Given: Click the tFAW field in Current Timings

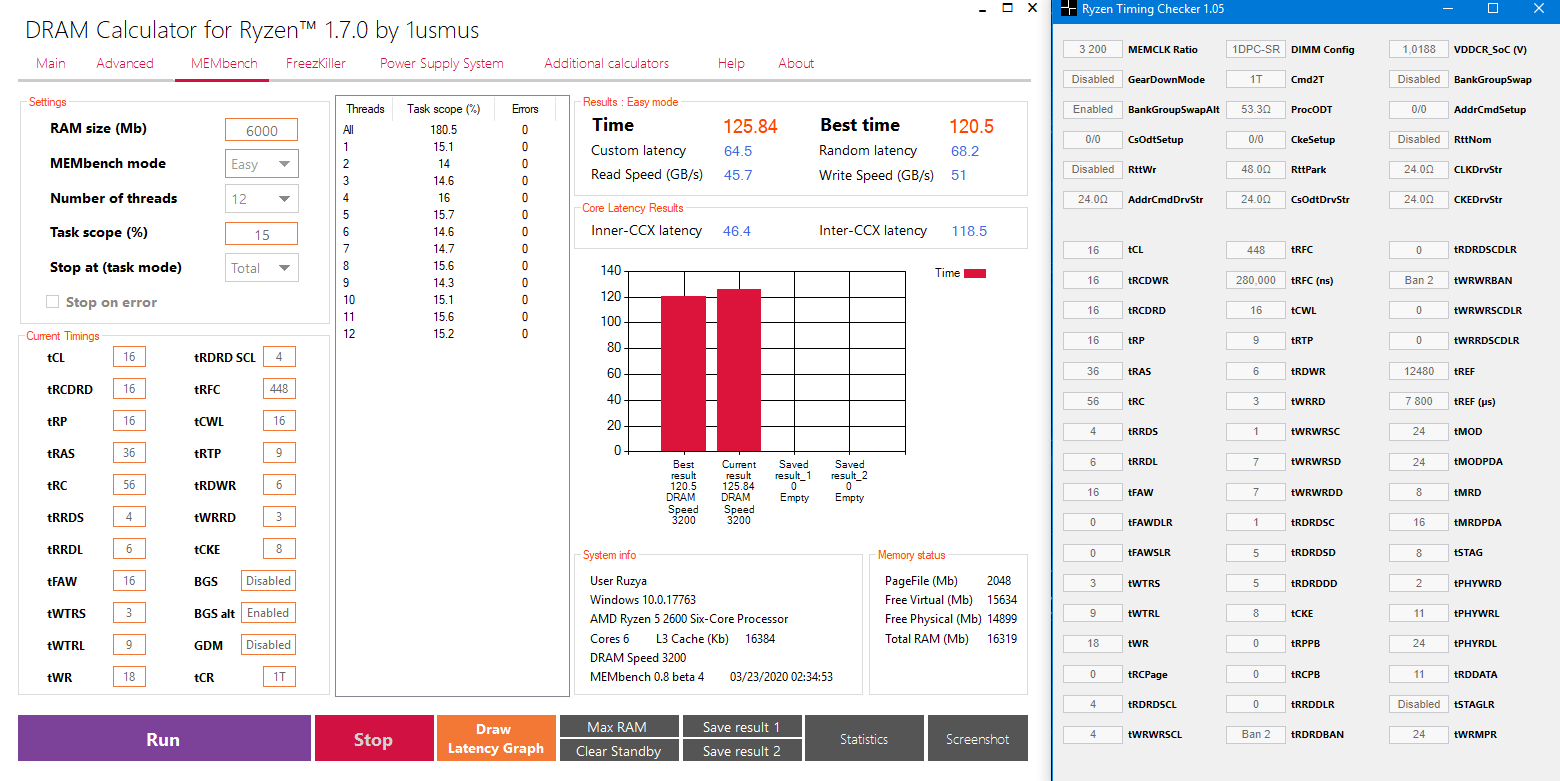Looking at the screenshot, I should [x=129, y=581].
